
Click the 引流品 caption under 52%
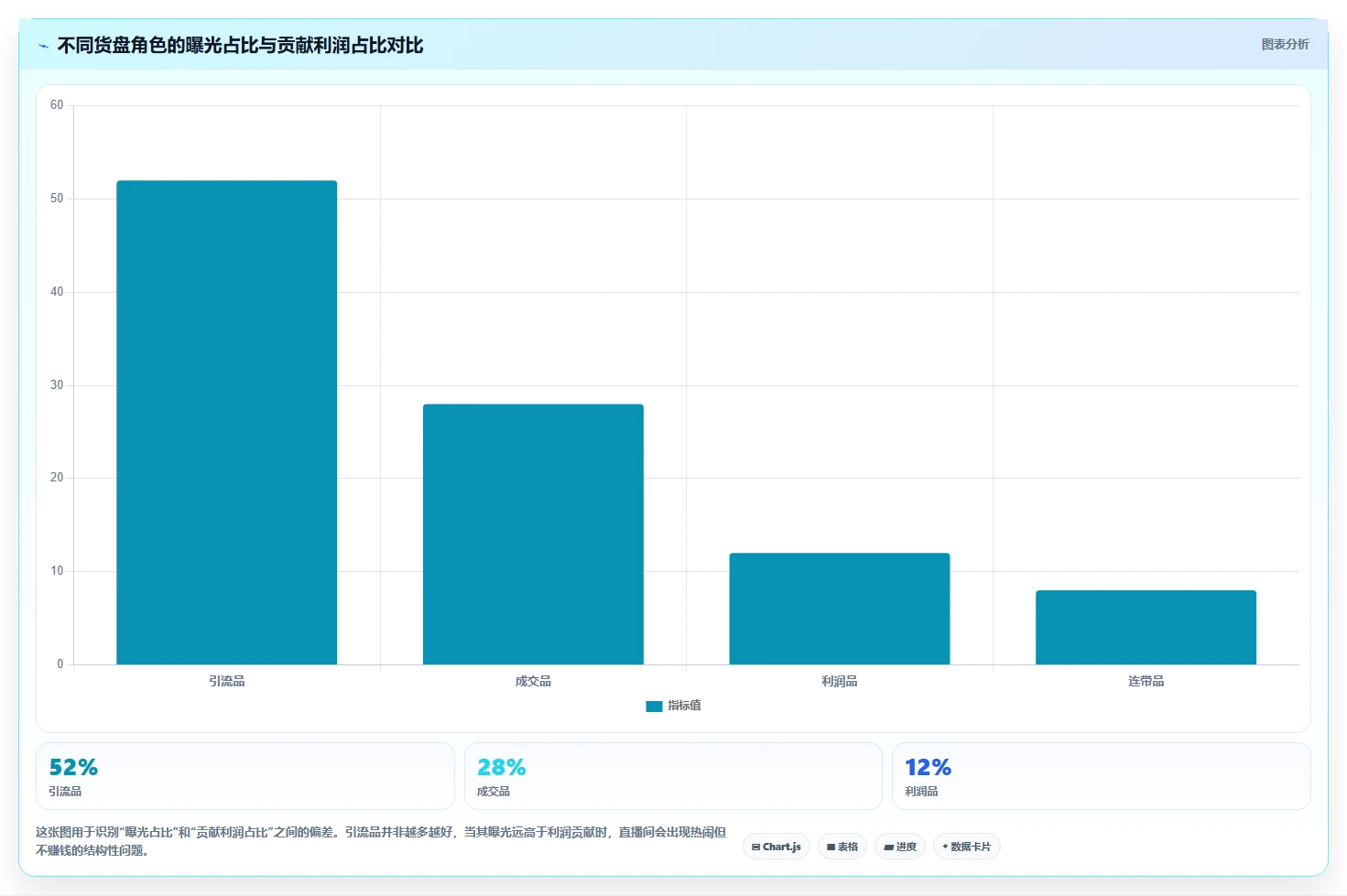[x=65, y=792]
